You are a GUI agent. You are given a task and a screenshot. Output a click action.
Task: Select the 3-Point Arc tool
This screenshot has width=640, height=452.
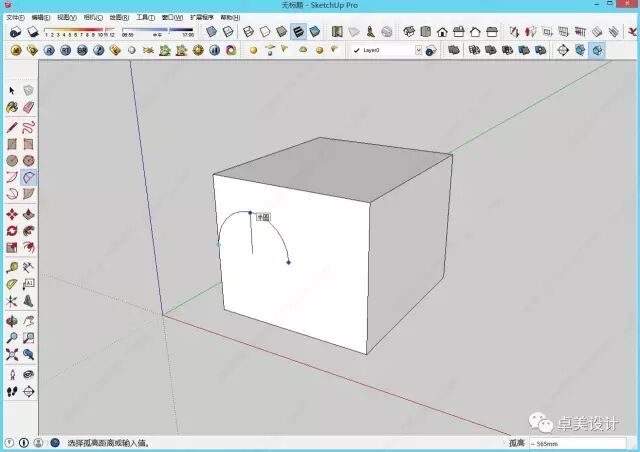click(x=12, y=194)
